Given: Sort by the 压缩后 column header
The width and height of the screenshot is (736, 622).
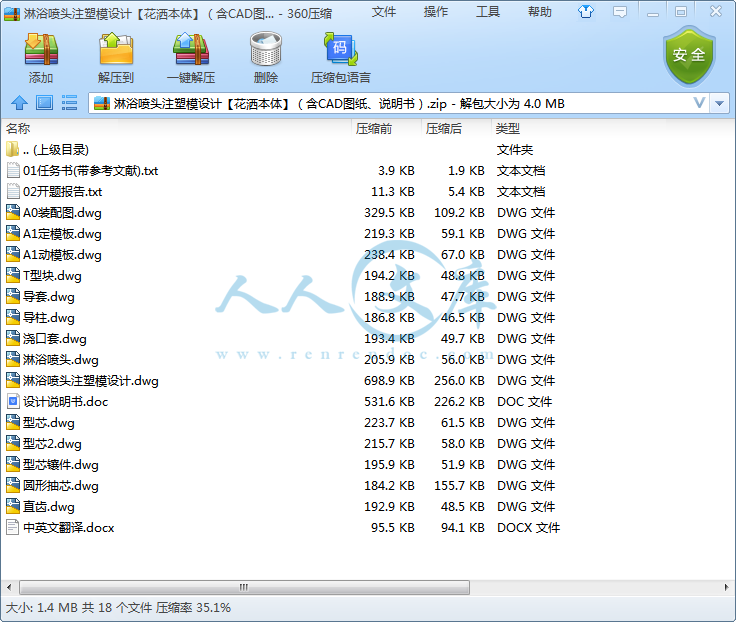Looking at the screenshot, I should pos(444,128).
